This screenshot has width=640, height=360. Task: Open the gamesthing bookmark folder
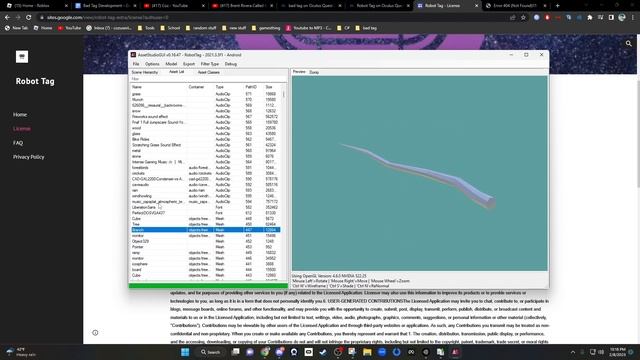266,28
